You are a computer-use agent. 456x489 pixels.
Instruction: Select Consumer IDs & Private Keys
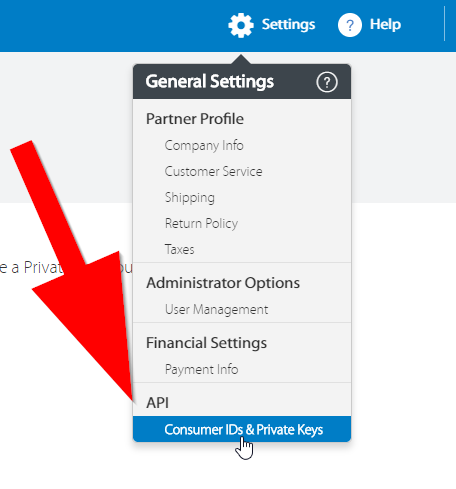[x=242, y=429]
